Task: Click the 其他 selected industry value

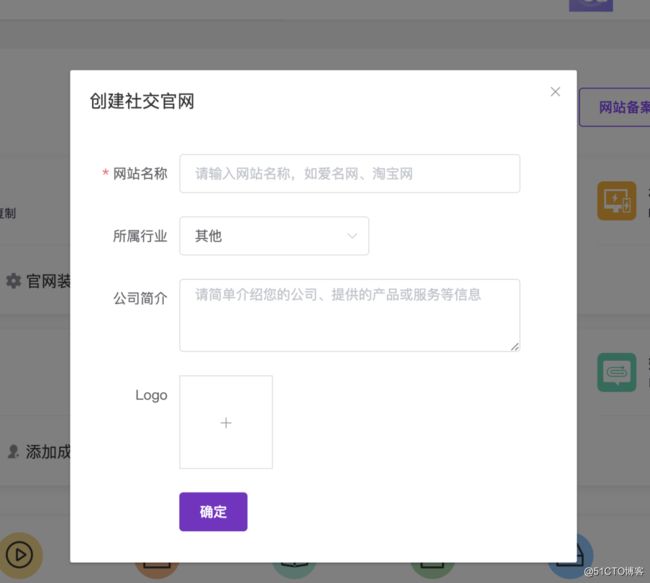Action: [x=208, y=236]
